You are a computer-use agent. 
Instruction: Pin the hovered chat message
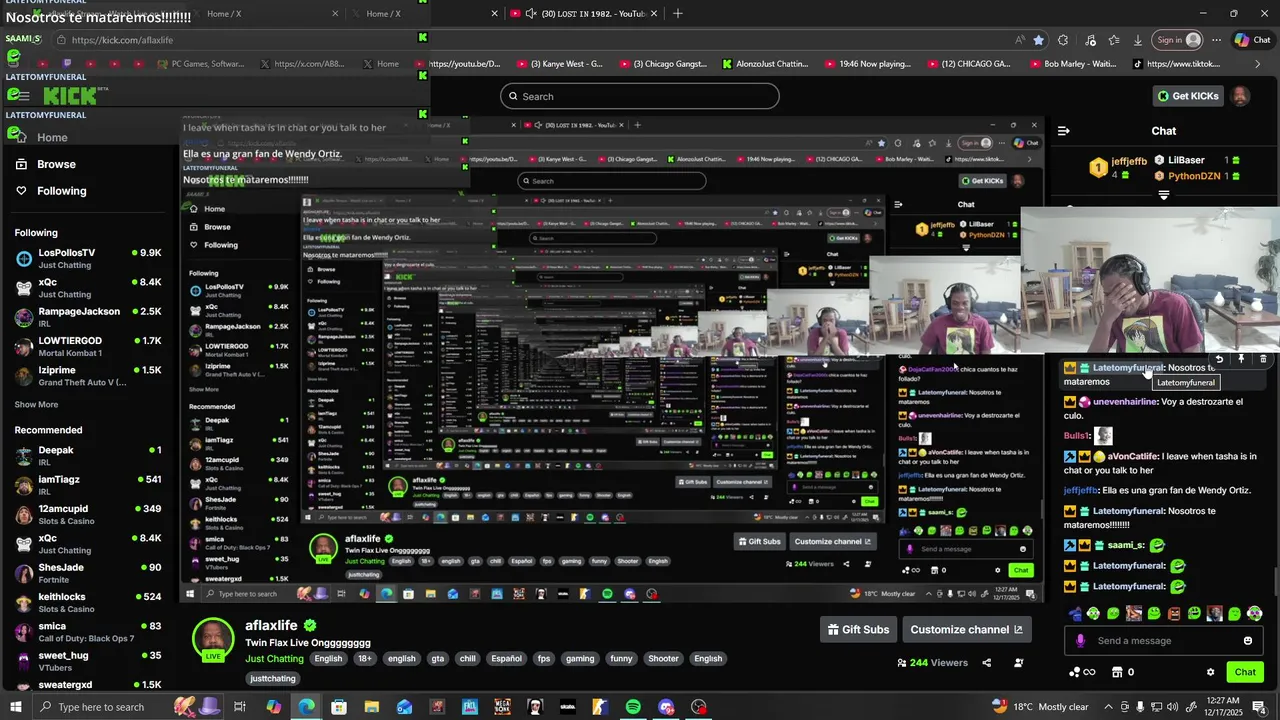pos(1241,359)
